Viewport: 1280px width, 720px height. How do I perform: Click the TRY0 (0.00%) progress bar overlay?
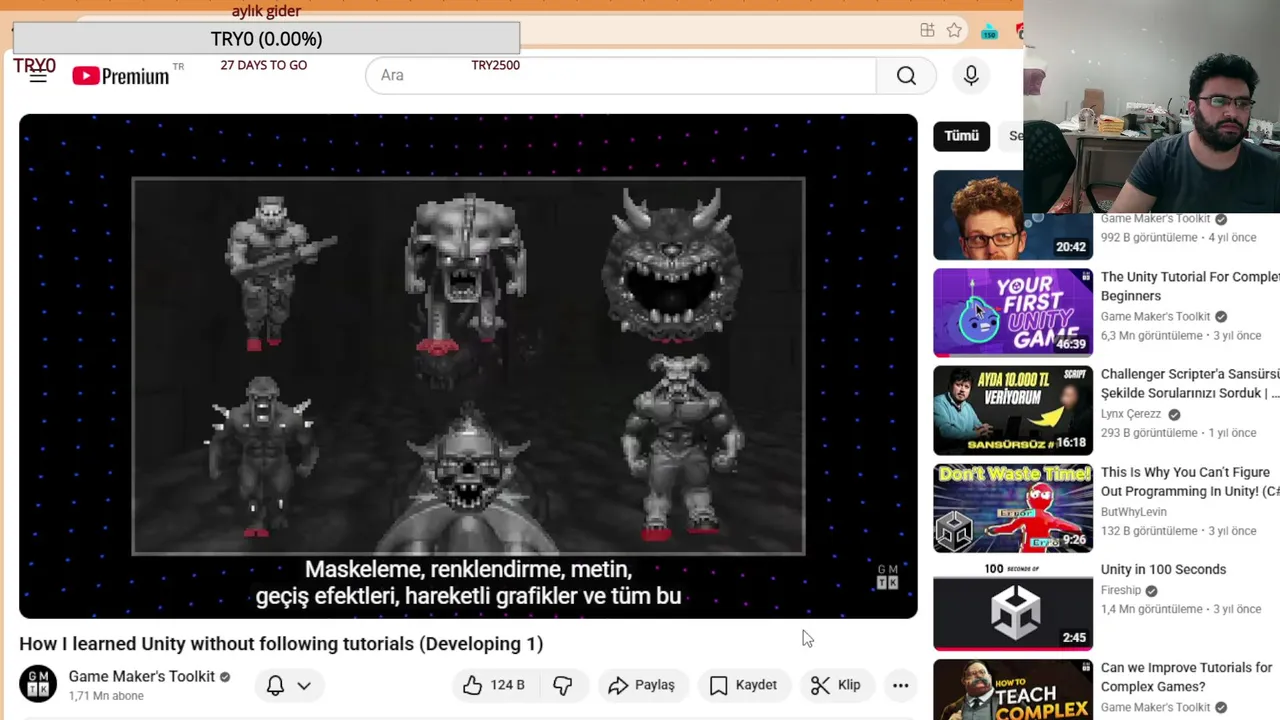click(266, 39)
